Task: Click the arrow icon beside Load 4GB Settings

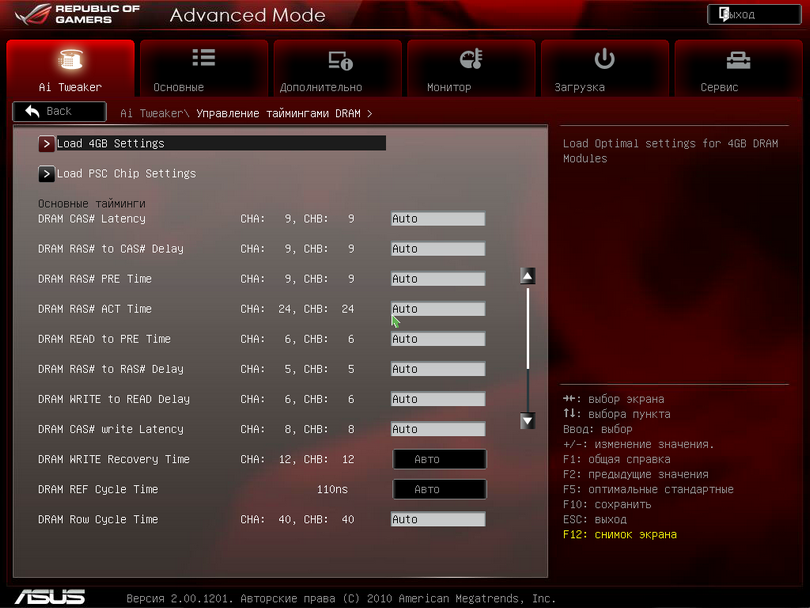Action: point(46,144)
